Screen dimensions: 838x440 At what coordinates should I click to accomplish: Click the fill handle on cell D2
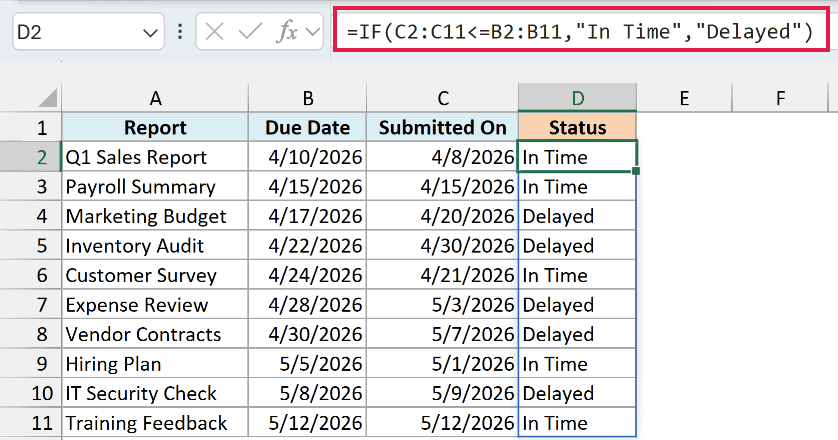point(635,171)
